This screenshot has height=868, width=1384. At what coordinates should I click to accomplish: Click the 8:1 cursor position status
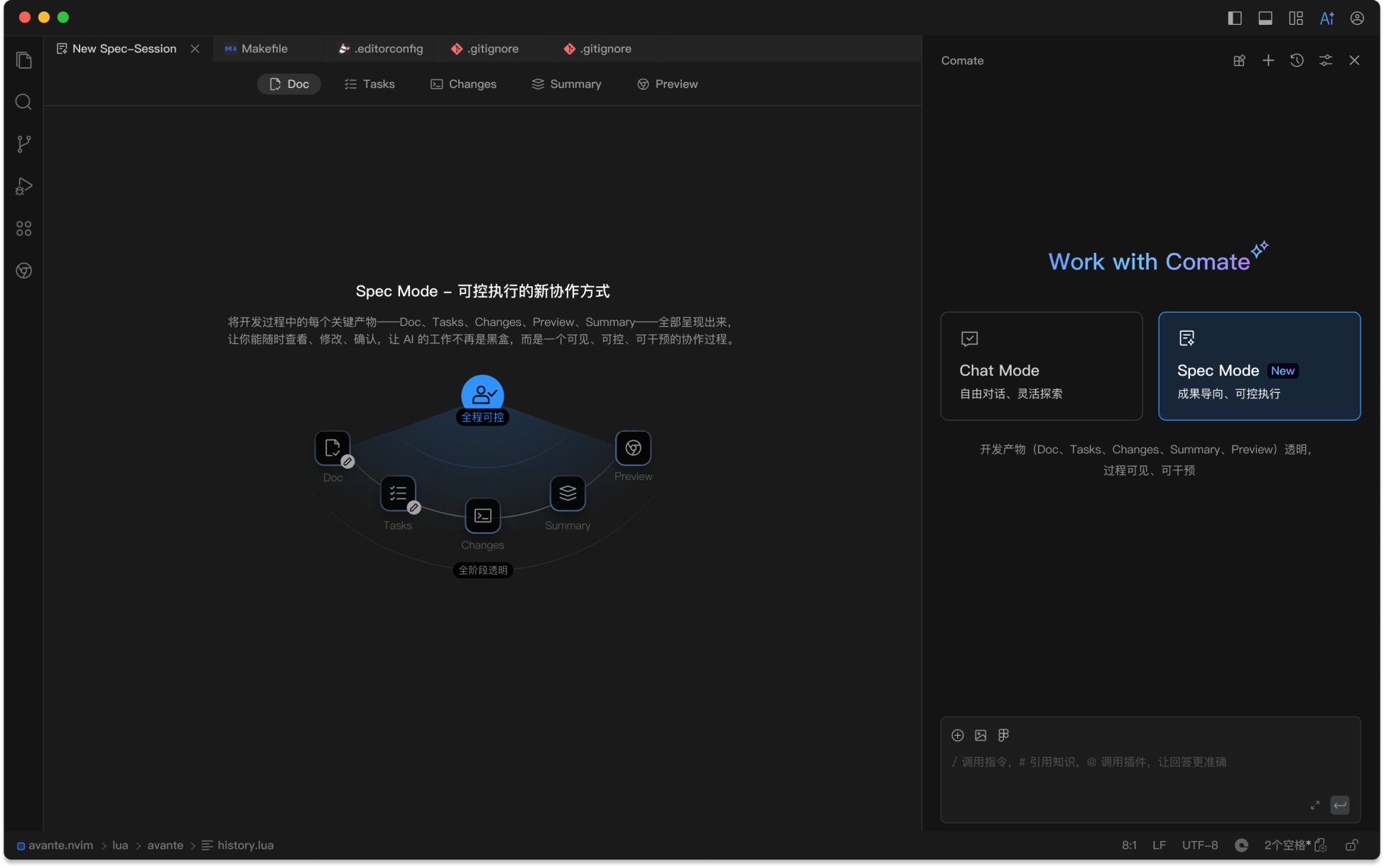pos(1129,845)
